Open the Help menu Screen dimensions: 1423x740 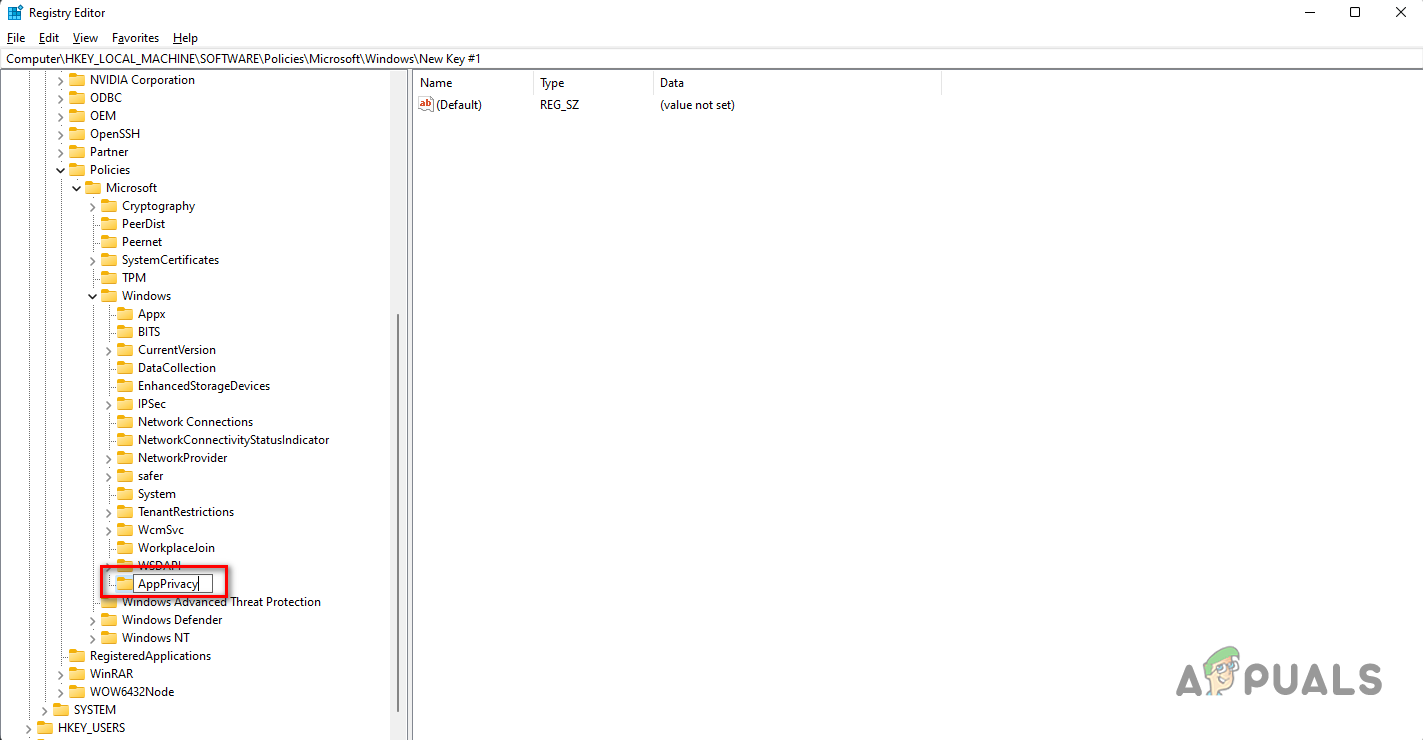coord(185,38)
